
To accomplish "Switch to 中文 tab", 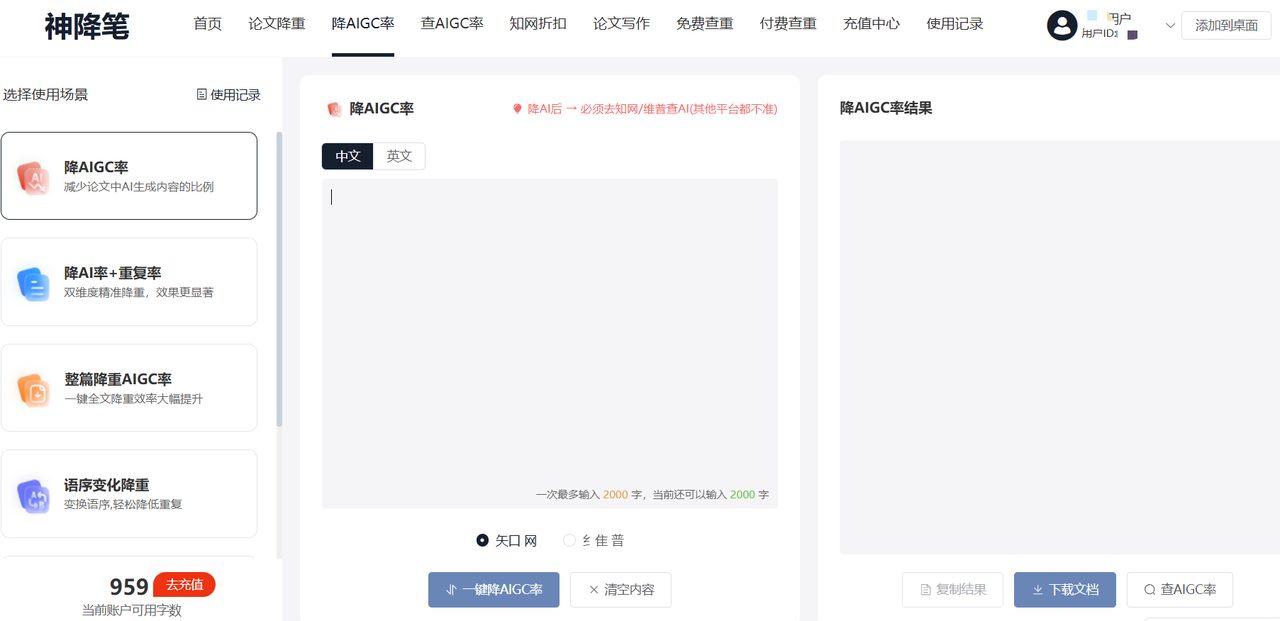I will pos(348,156).
